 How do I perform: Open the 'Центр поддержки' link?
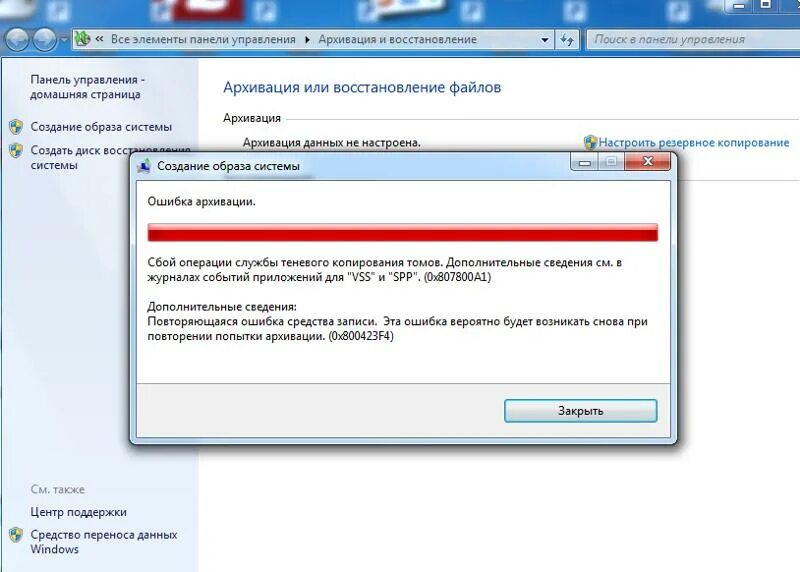(79, 512)
